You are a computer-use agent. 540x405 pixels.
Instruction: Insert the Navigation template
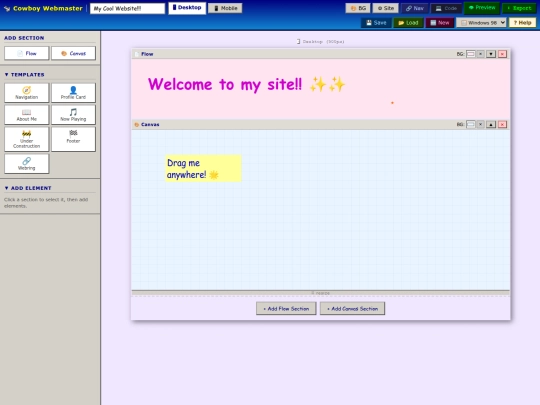click(27, 93)
